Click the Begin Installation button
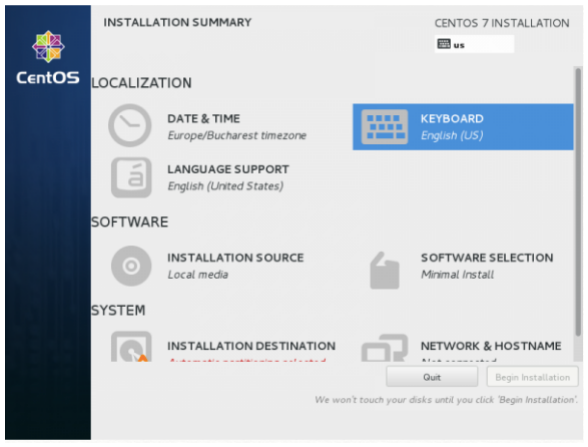This screenshot has height=447, width=588. point(532,377)
